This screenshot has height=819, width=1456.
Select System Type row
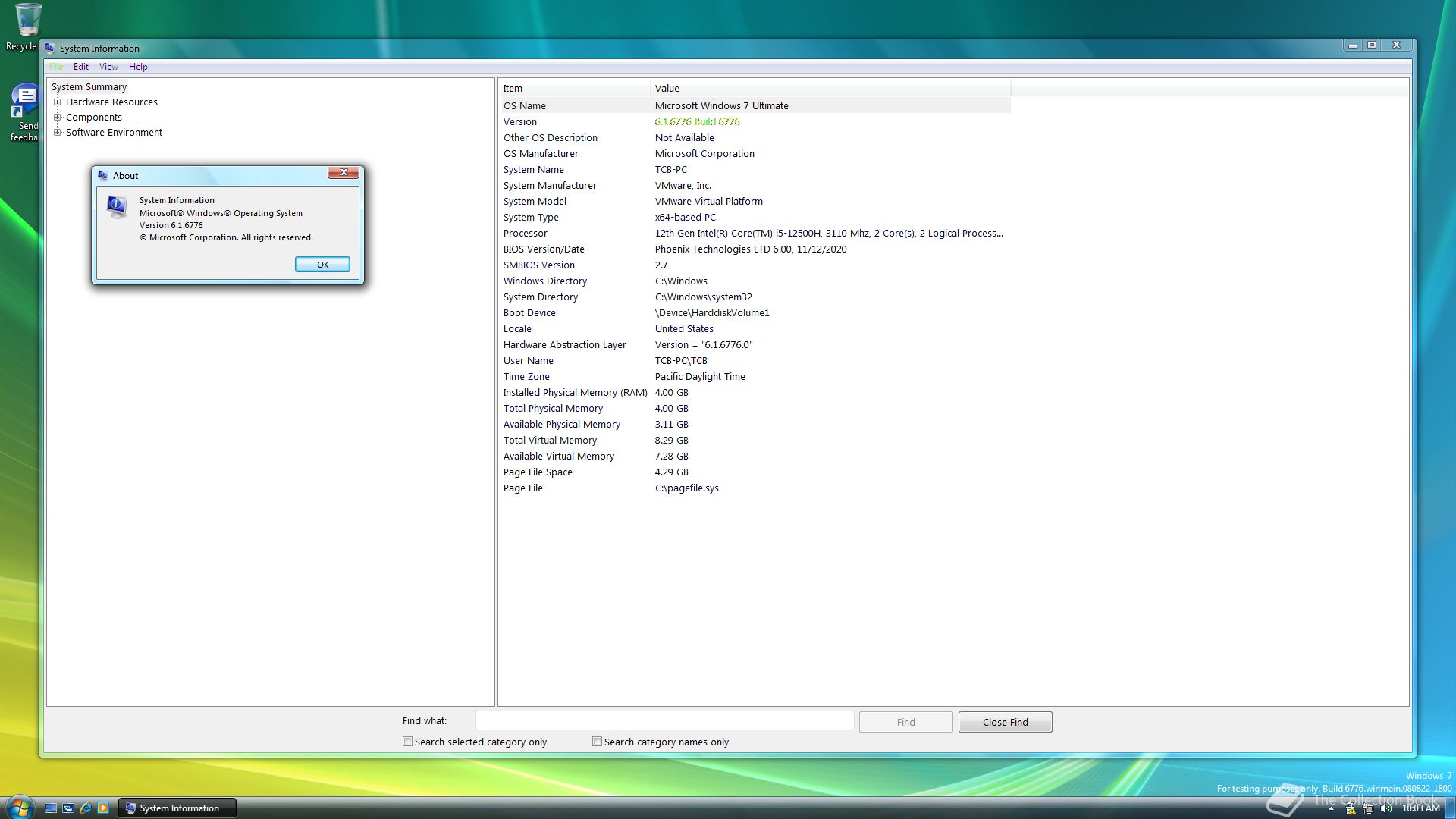755,218
